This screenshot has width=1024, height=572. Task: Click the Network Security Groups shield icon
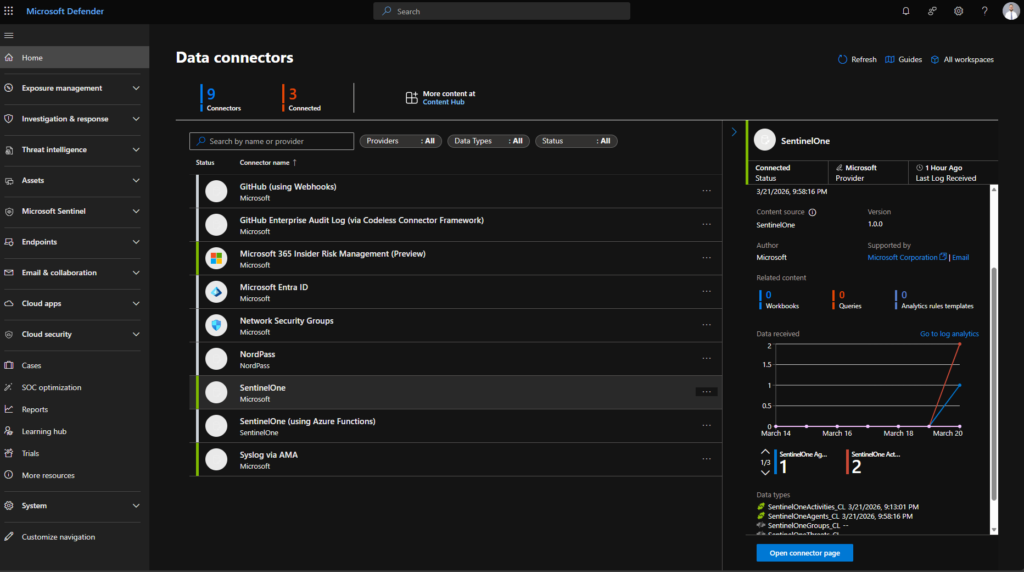click(x=216, y=325)
